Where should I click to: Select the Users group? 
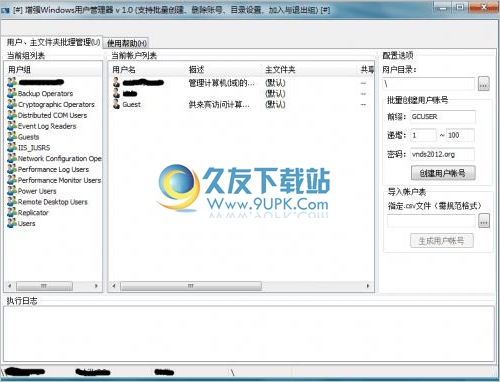coord(26,223)
